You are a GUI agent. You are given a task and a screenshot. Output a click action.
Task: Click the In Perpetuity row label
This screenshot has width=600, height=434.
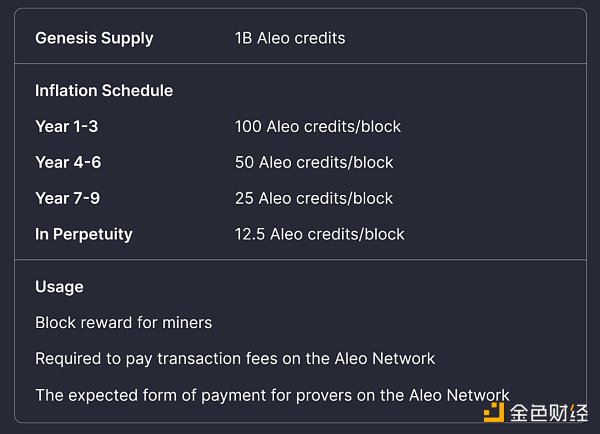point(84,234)
